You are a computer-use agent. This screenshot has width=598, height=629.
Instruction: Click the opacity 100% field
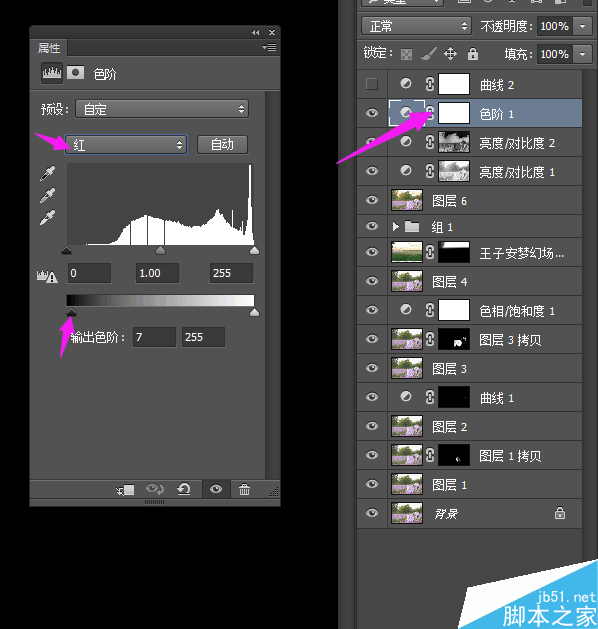point(555,26)
